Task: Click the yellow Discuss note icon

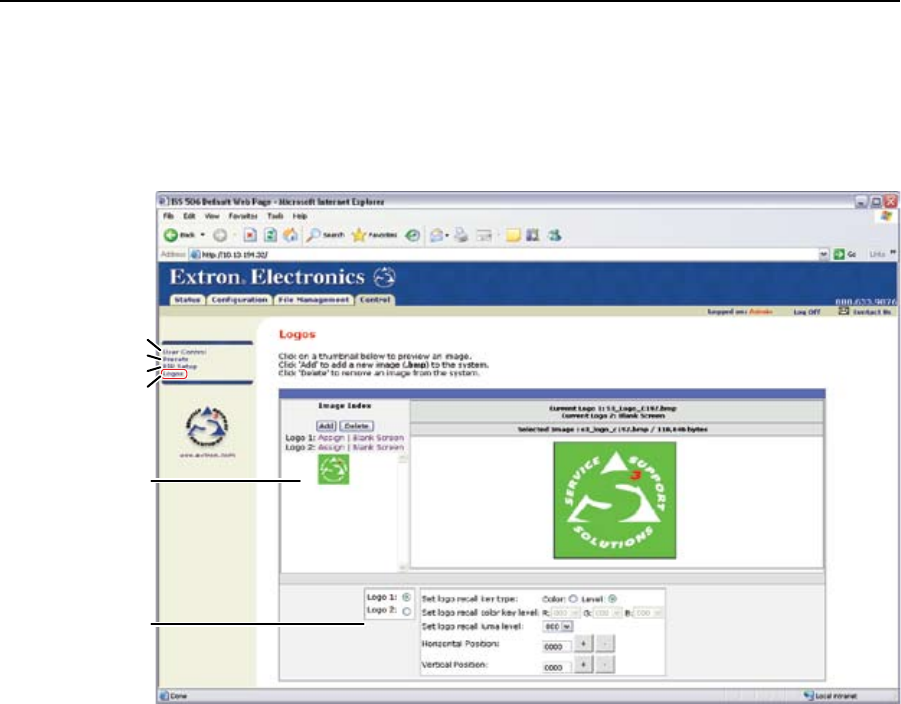Action: point(513,235)
